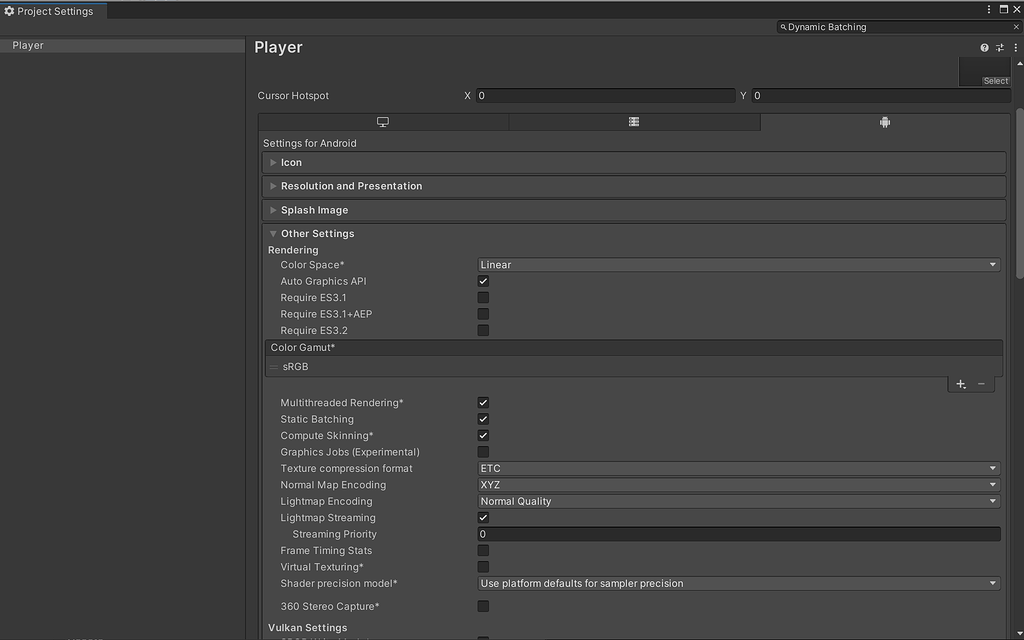Open the Color Space dropdown
Screen dimensions: 1024x640
point(737,264)
